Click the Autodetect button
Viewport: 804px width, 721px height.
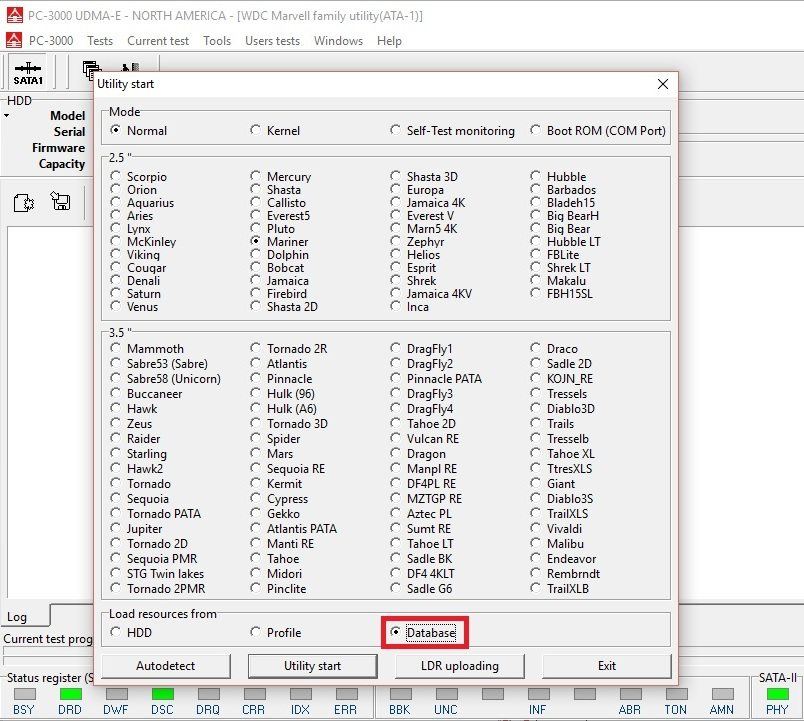tap(166, 666)
